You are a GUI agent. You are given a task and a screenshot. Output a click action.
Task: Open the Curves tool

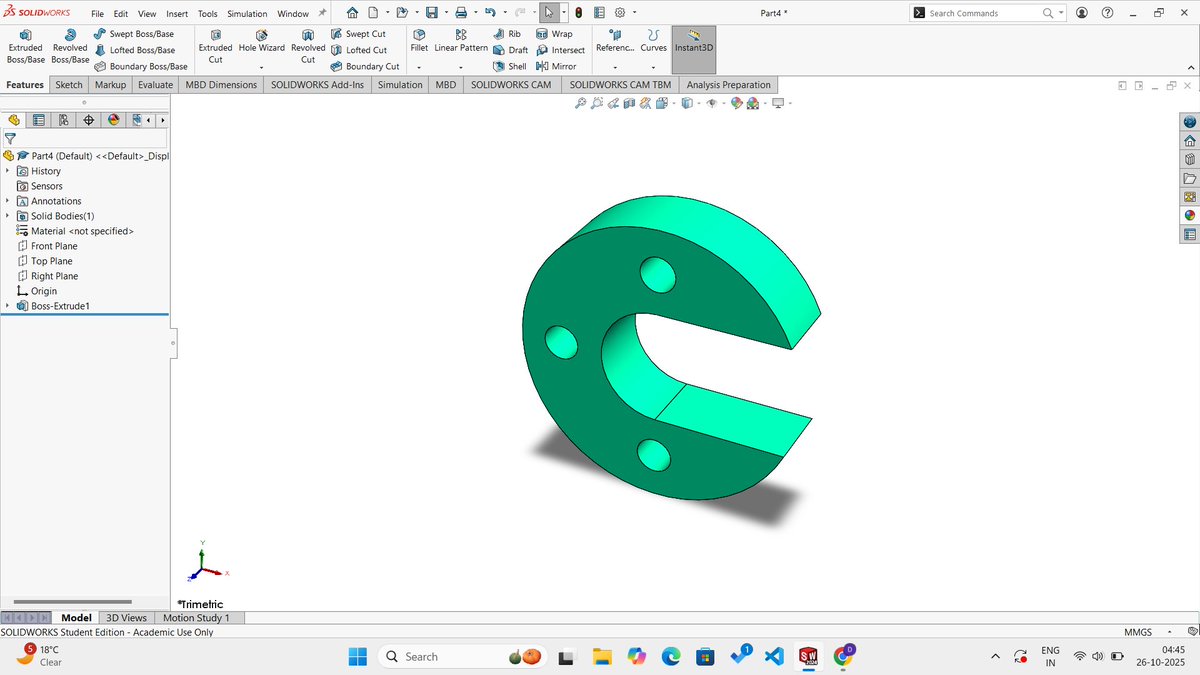[x=653, y=41]
